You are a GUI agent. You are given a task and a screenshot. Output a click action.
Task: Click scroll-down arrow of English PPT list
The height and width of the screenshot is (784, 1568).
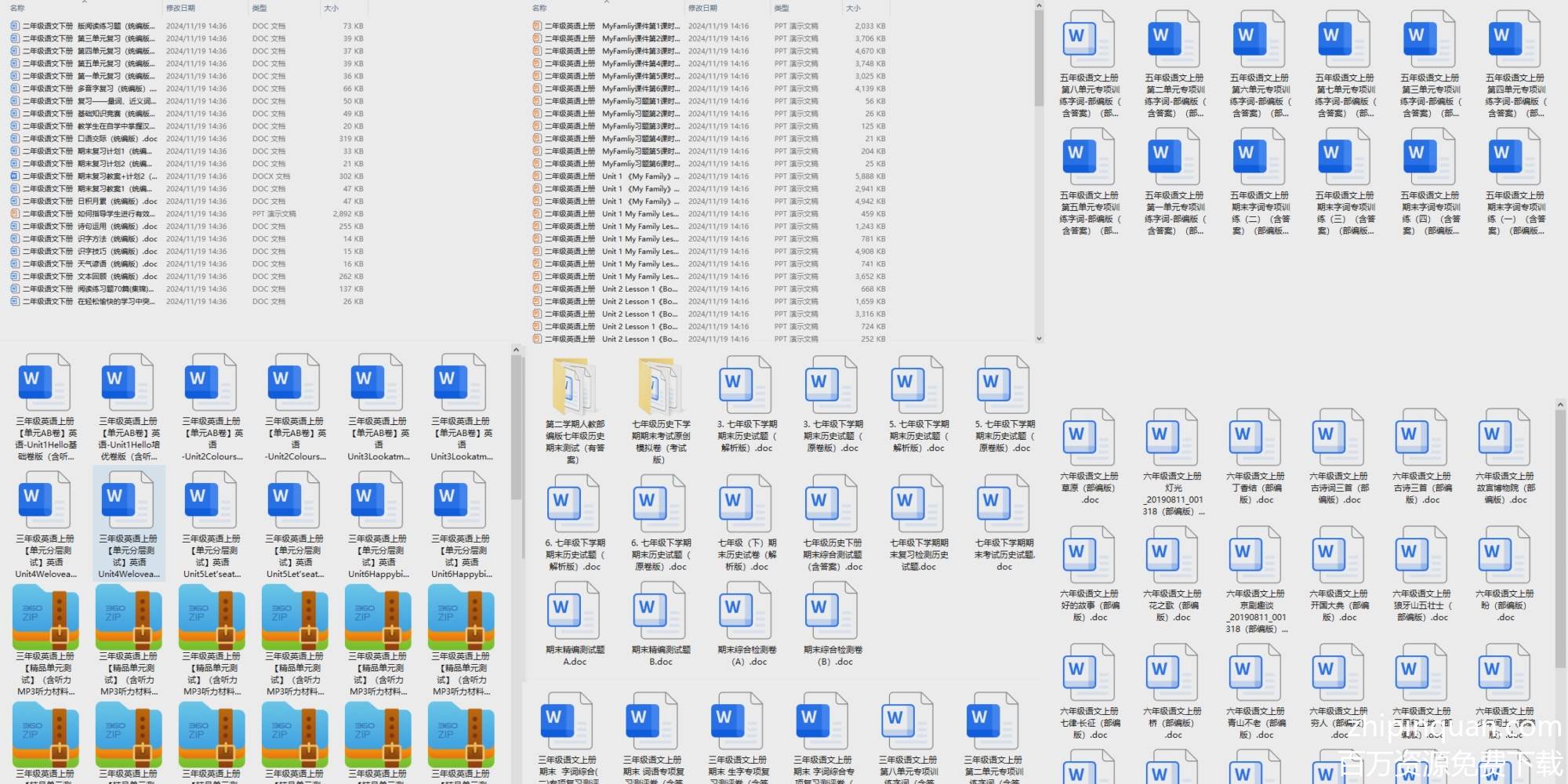(1039, 339)
